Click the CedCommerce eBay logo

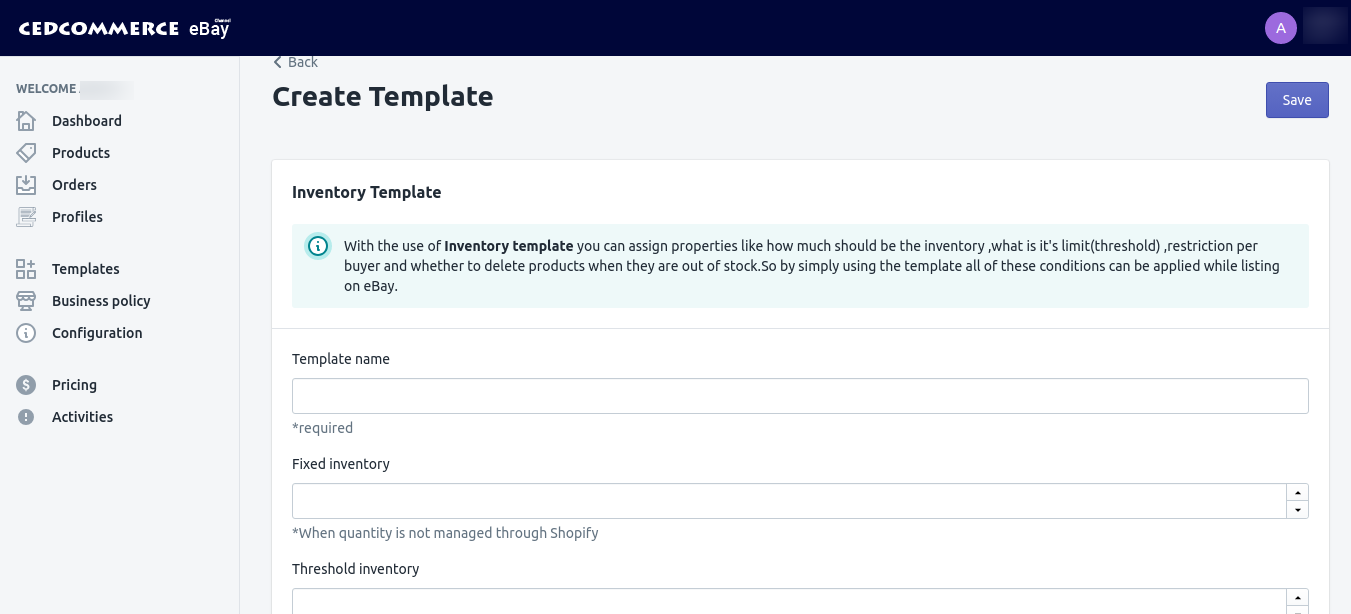click(124, 28)
